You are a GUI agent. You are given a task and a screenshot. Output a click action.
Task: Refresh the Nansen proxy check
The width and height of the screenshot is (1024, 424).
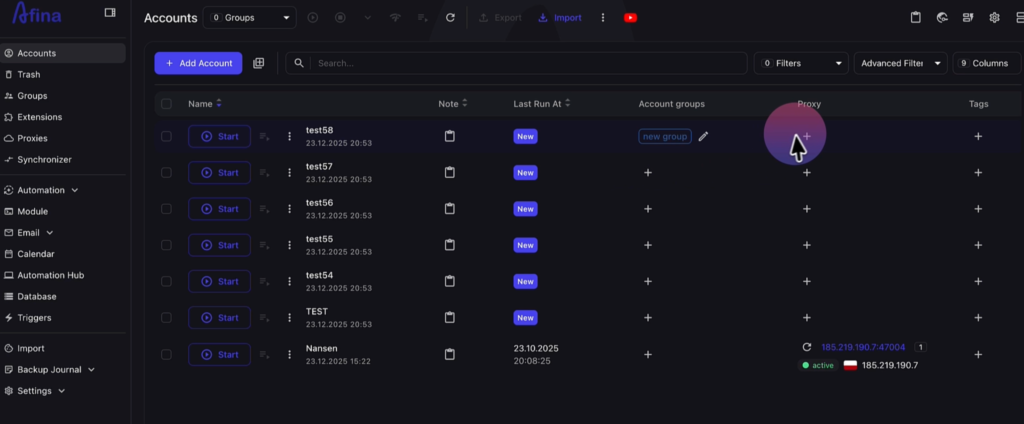807,348
